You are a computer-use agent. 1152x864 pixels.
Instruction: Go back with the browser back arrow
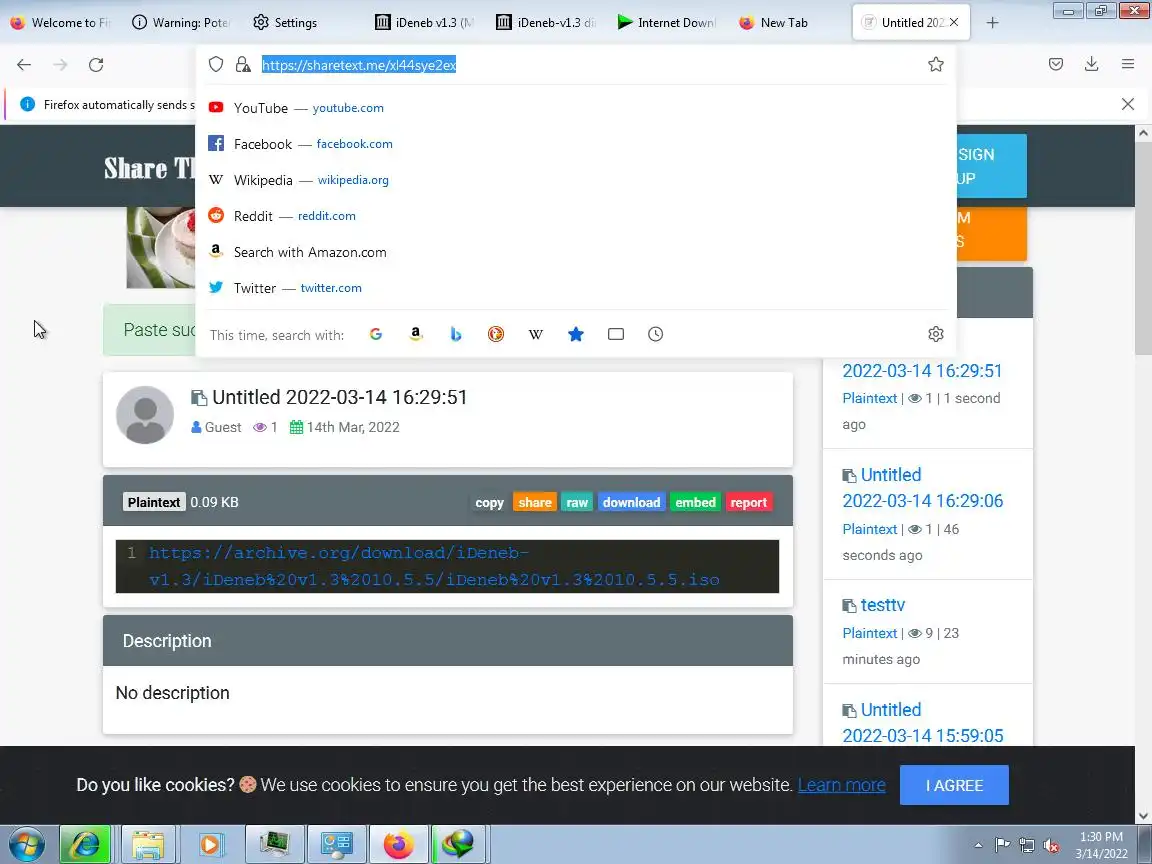pyautogui.click(x=24, y=65)
